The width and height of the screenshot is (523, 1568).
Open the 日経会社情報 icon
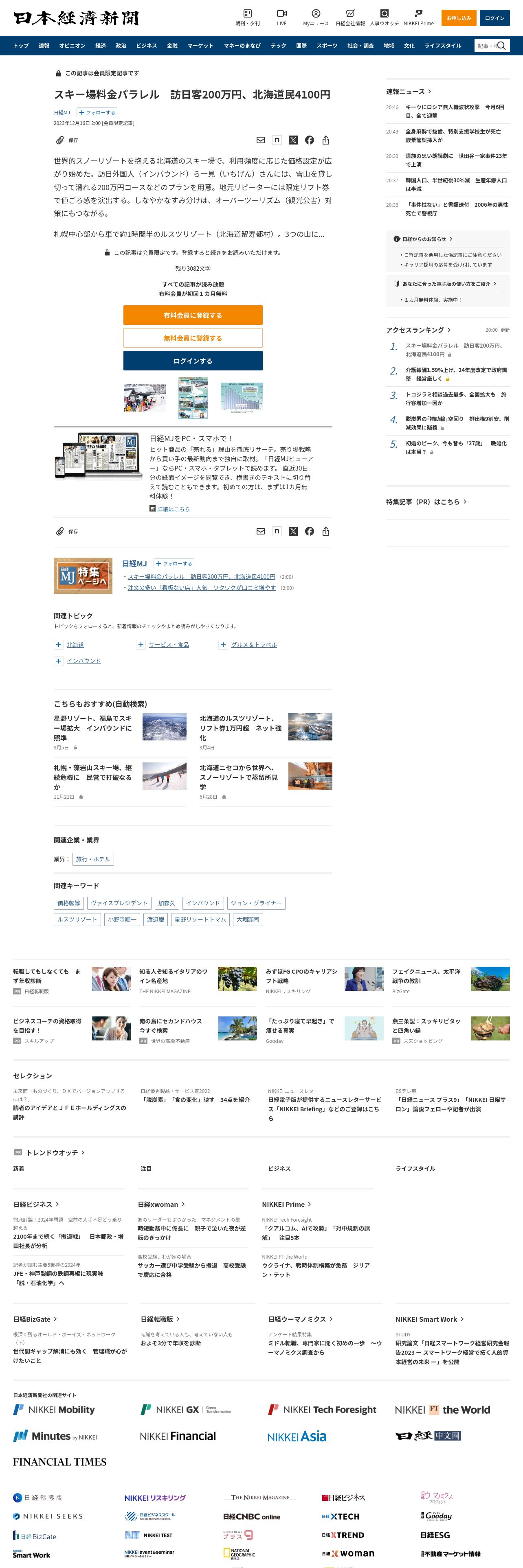pyautogui.click(x=350, y=13)
